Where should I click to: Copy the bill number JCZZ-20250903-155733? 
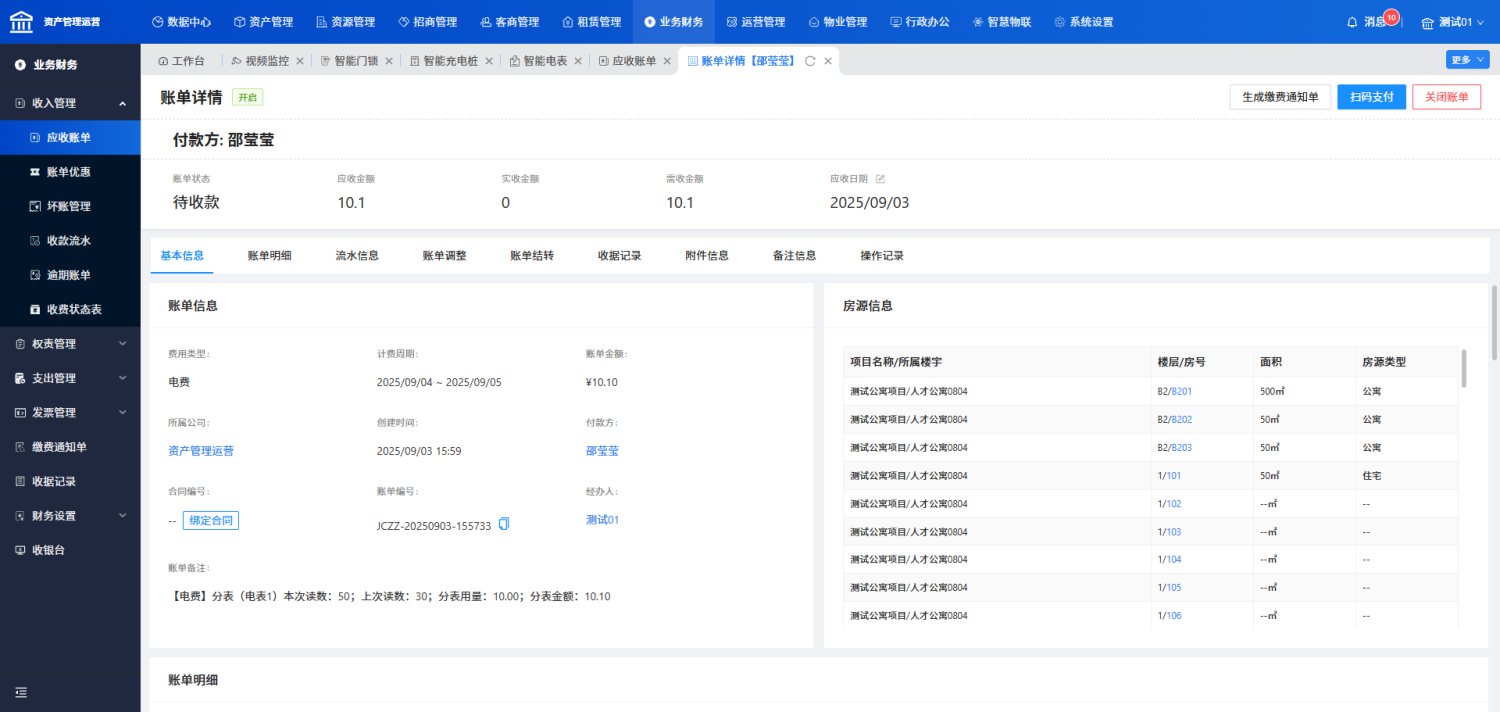point(504,524)
